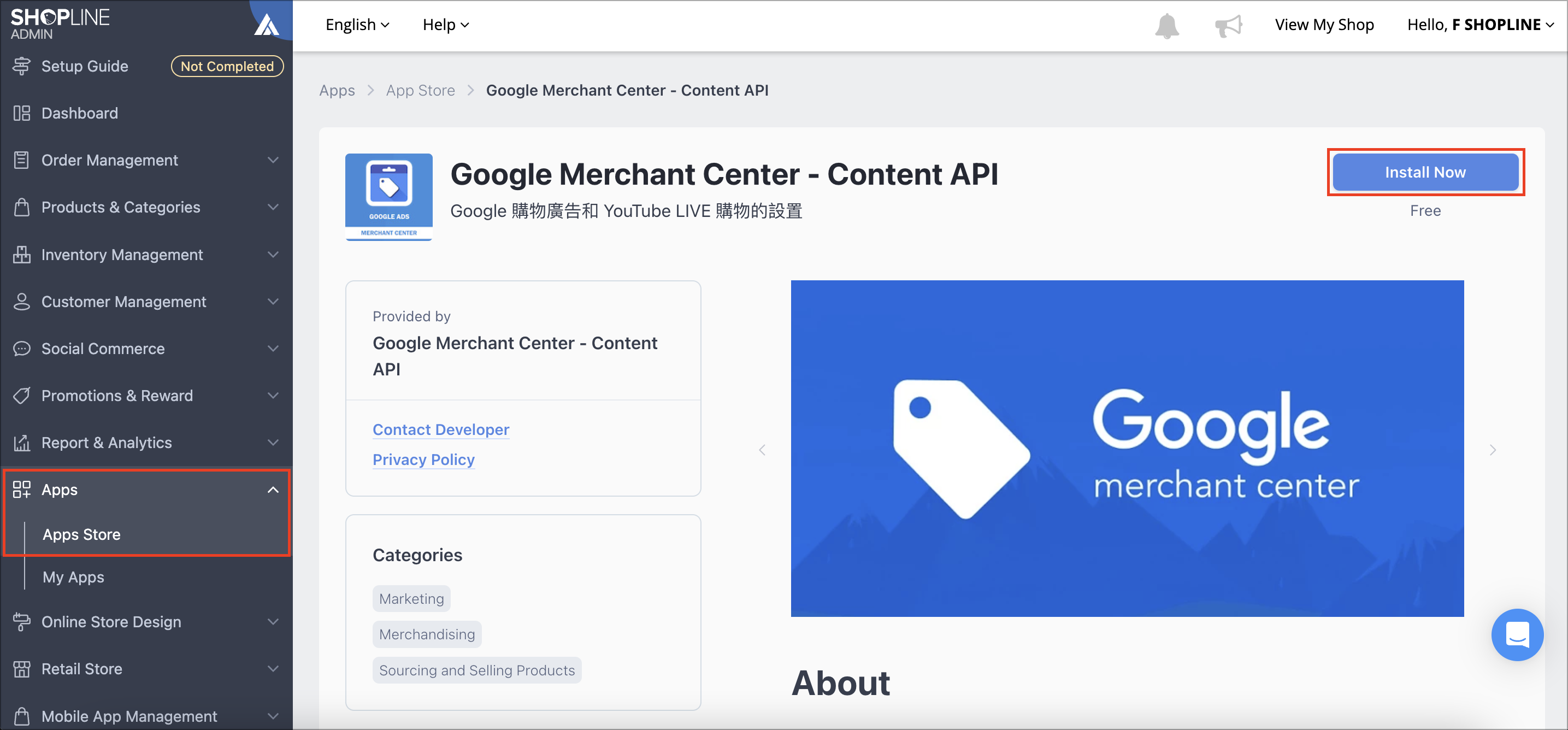The height and width of the screenshot is (730, 1568).
Task: Expand the Report & Analytics chevron
Action: (x=273, y=443)
